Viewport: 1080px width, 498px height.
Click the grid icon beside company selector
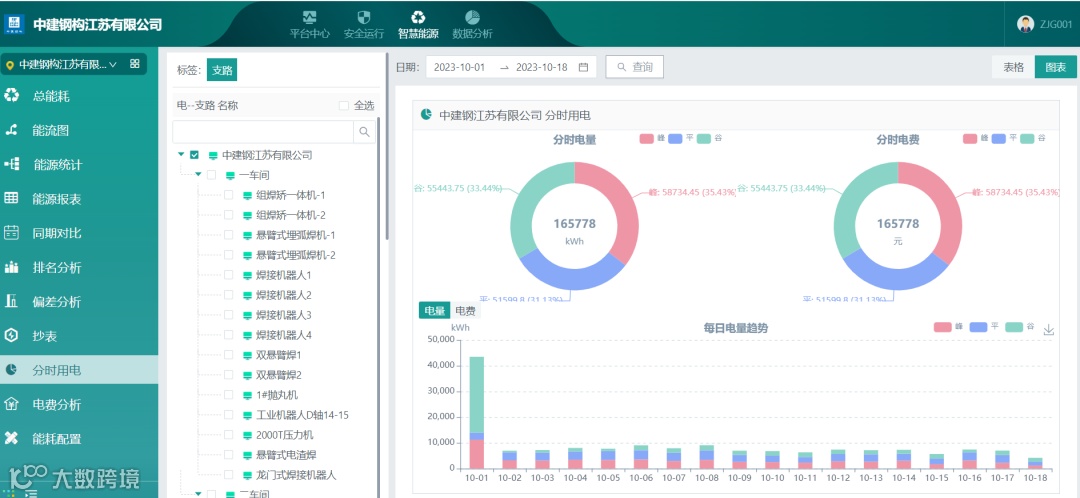point(134,63)
